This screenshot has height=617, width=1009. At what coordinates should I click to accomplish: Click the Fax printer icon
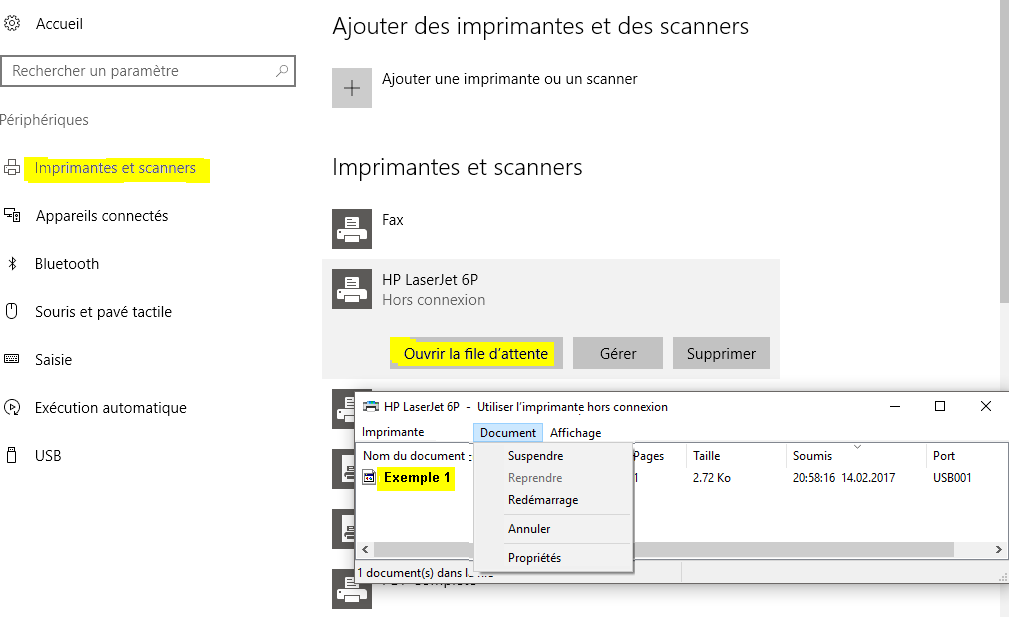point(352,229)
